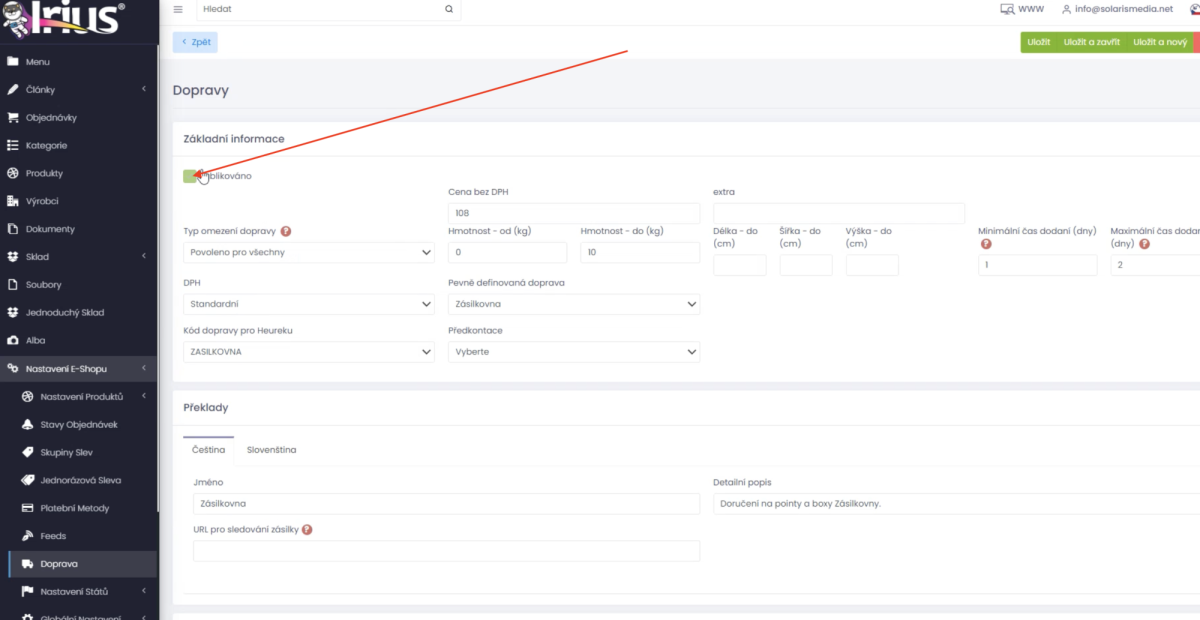The width and height of the screenshot is (1200, 620).
Task: Click the Stavy Objednávek bell icon
Action: pyautogui.click(x=28, y=425)
